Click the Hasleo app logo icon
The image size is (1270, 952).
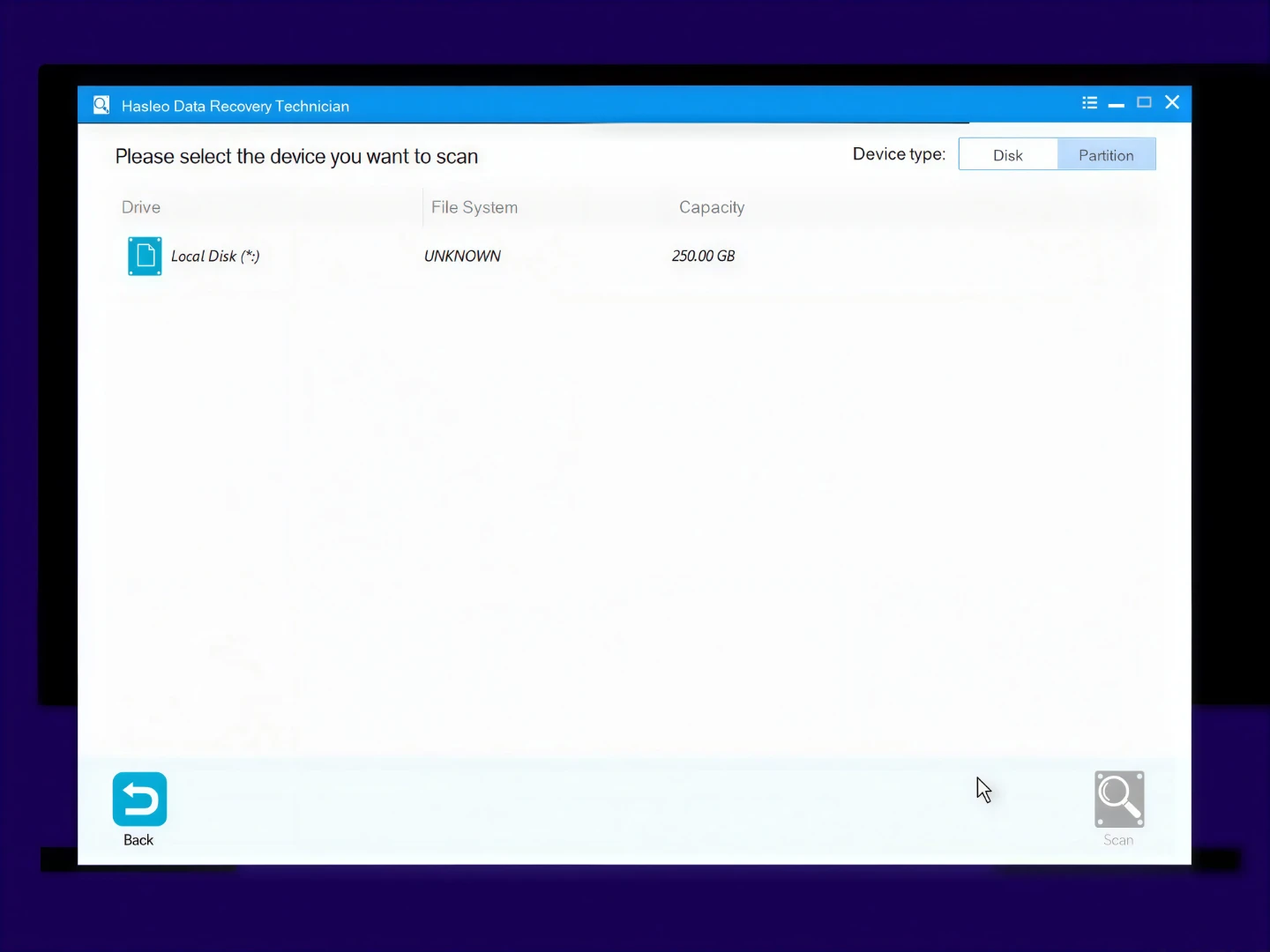(101, 105)
